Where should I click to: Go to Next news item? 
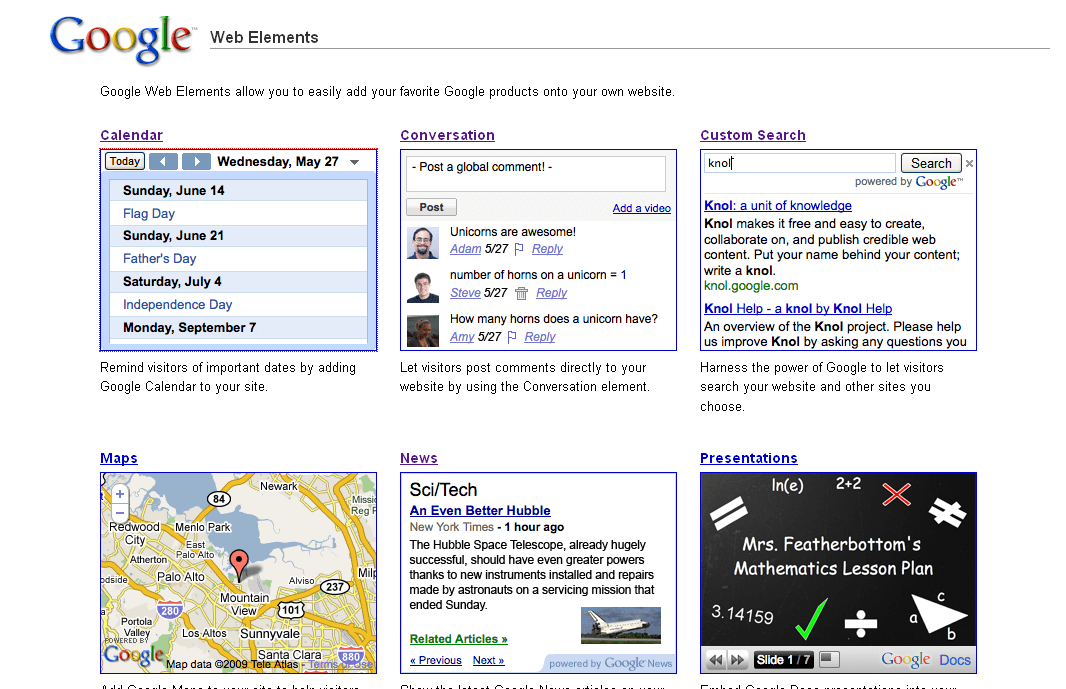point(488,660)
